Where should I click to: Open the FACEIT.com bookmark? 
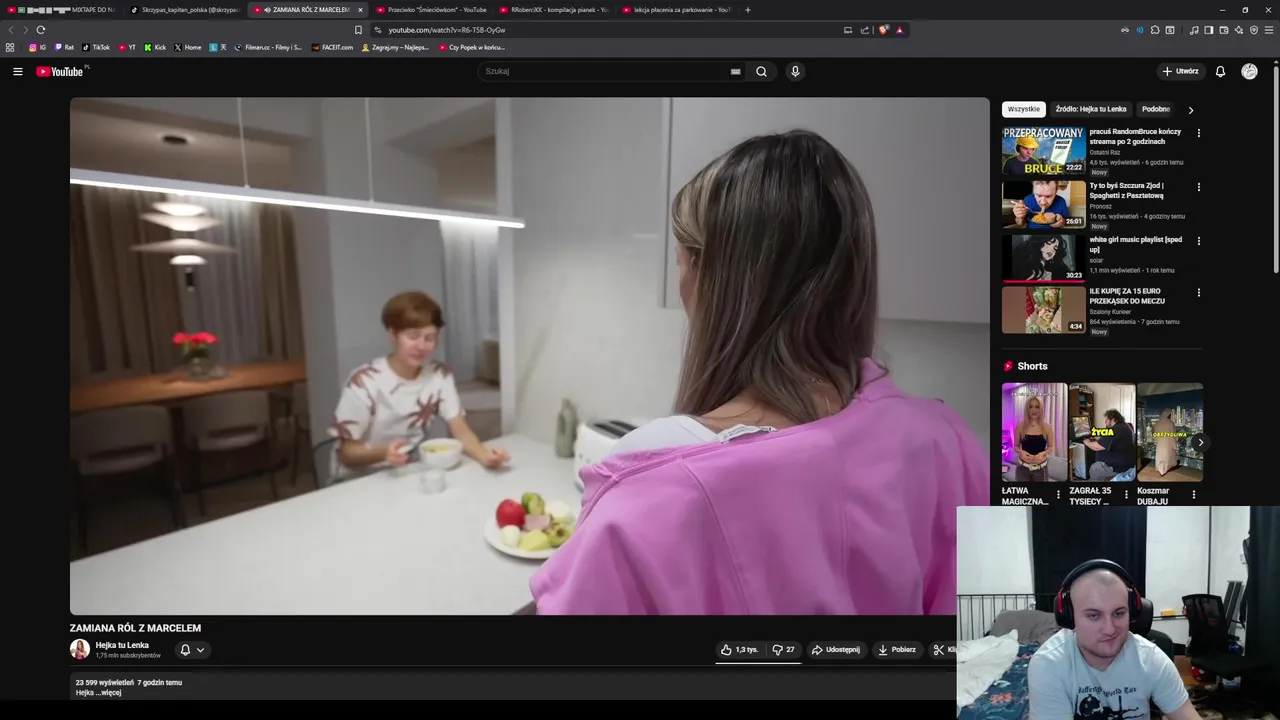point(332,47)
